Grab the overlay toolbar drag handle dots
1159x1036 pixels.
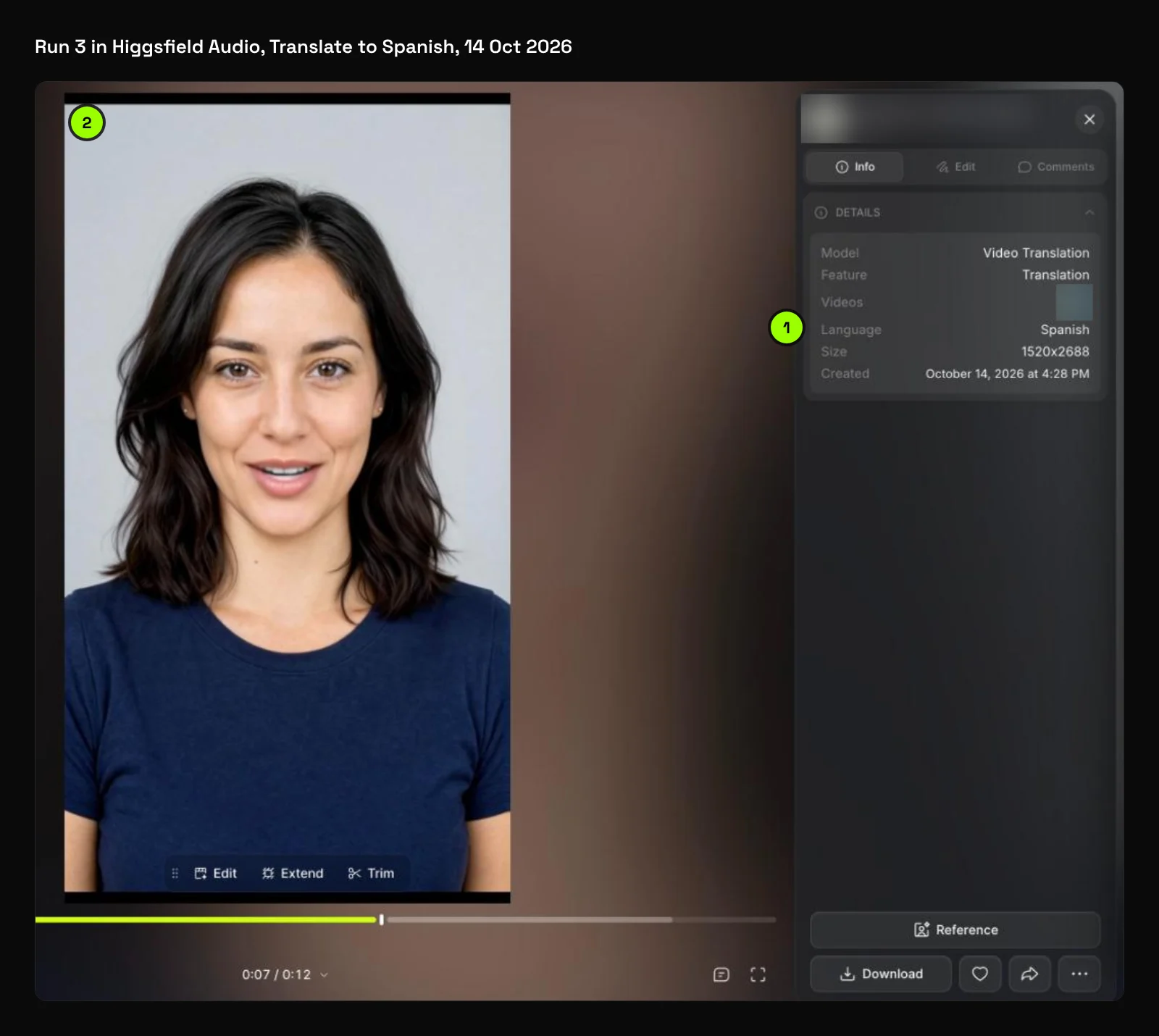[x=175, y=873]
